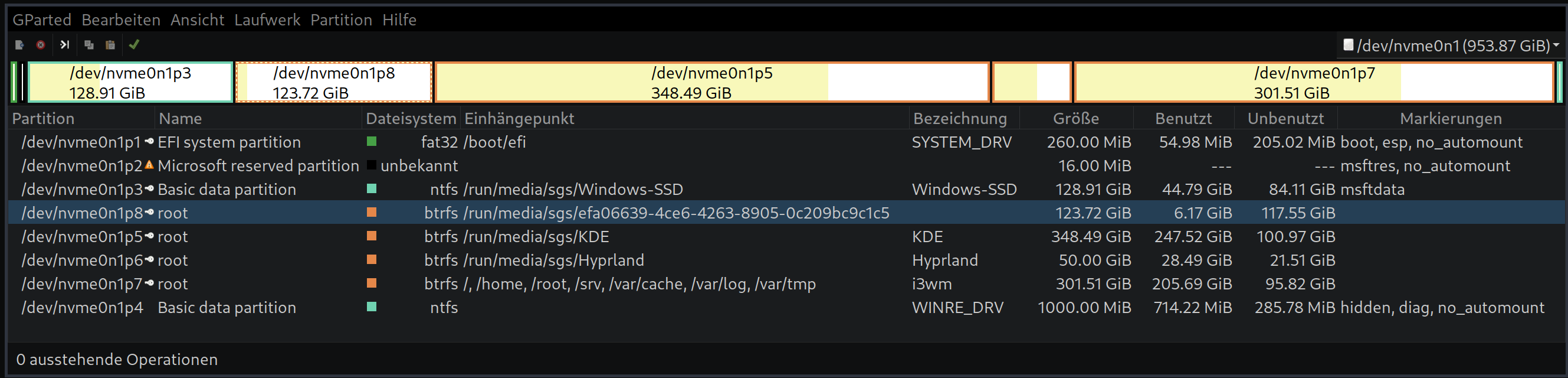Open the /dev/nvme0n1 device selector dropdown
This screenshot has width=1568, height=378.
click(1450, 45)
